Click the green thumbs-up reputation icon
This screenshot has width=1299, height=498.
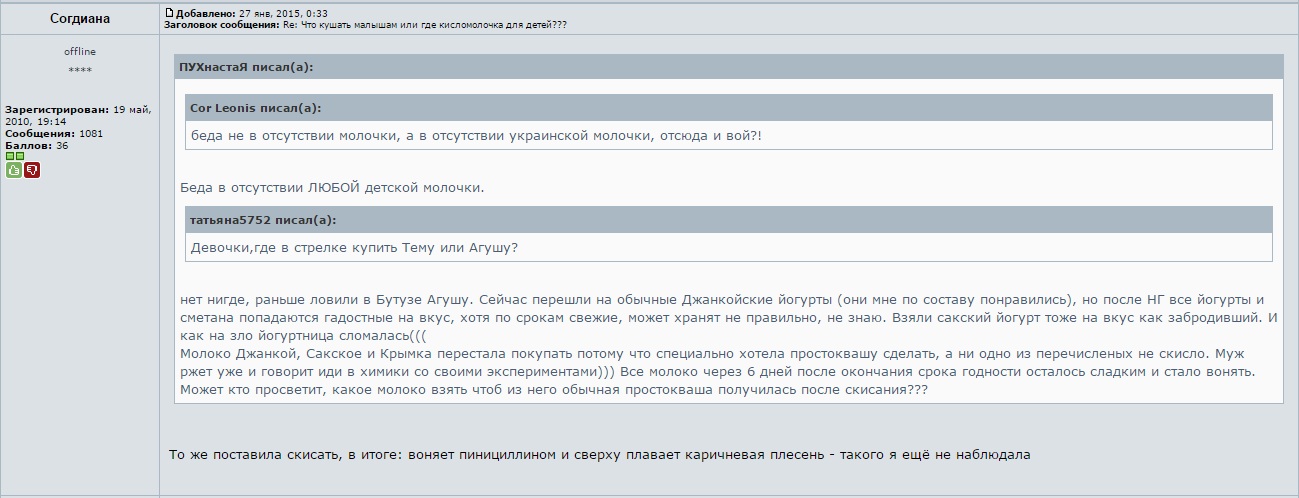coord(14,170)
